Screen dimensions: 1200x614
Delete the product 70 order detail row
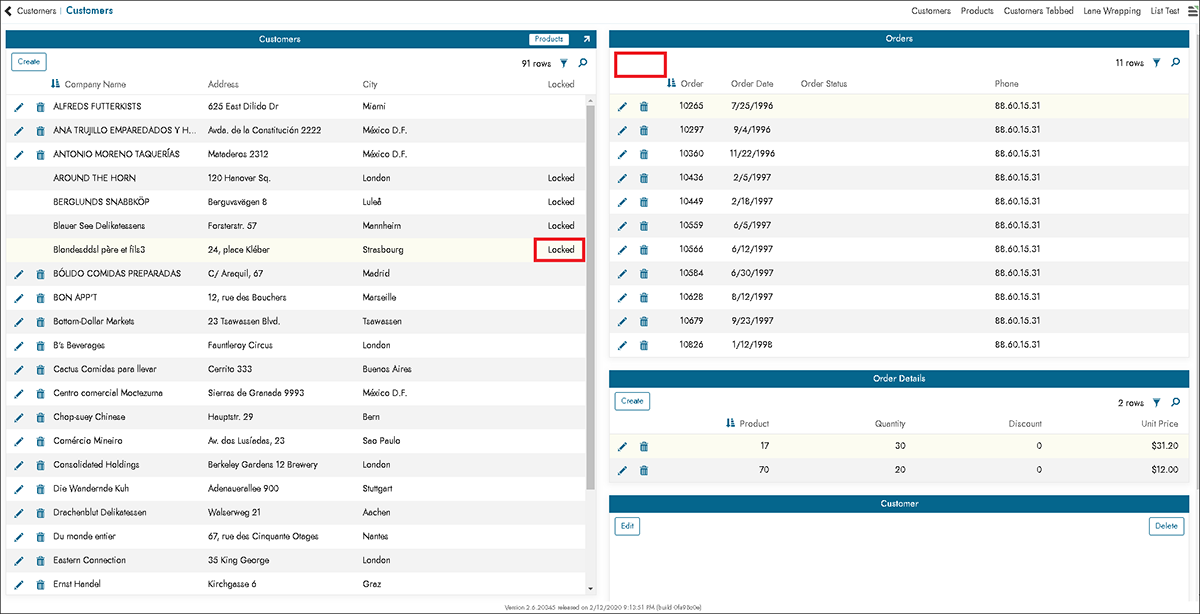644,471
